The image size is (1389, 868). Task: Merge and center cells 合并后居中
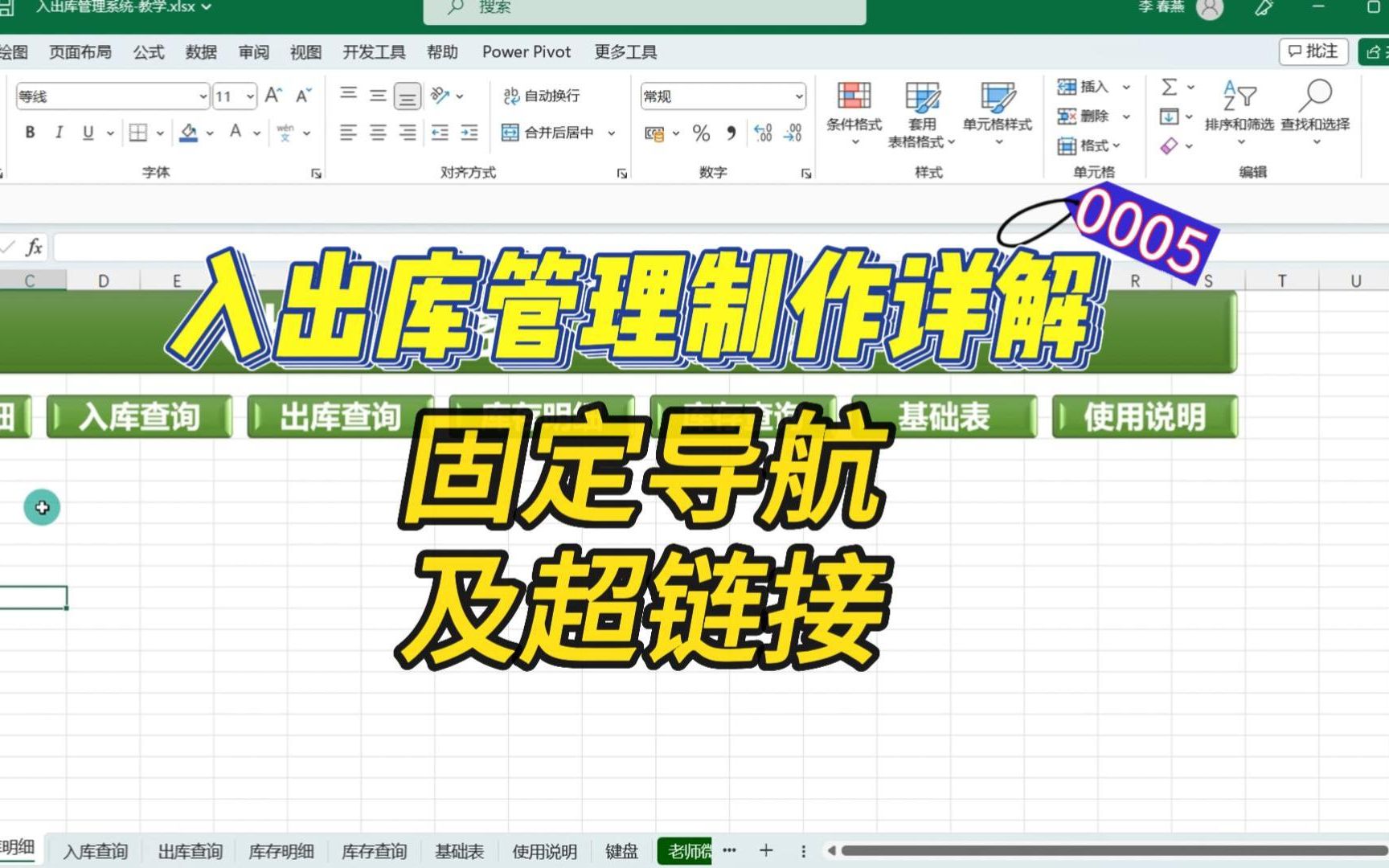(x=548, y=133)
